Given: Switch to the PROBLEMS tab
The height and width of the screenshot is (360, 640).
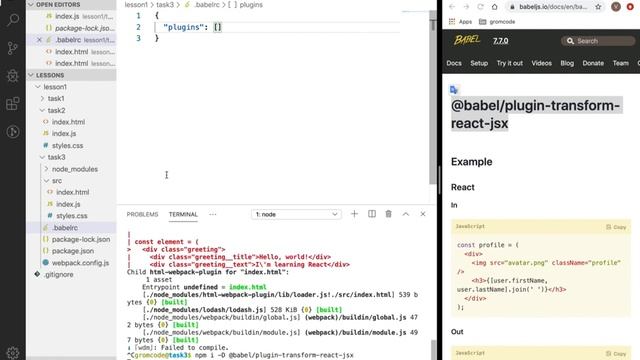Looking at the screenshot, I should pos(142,214).
